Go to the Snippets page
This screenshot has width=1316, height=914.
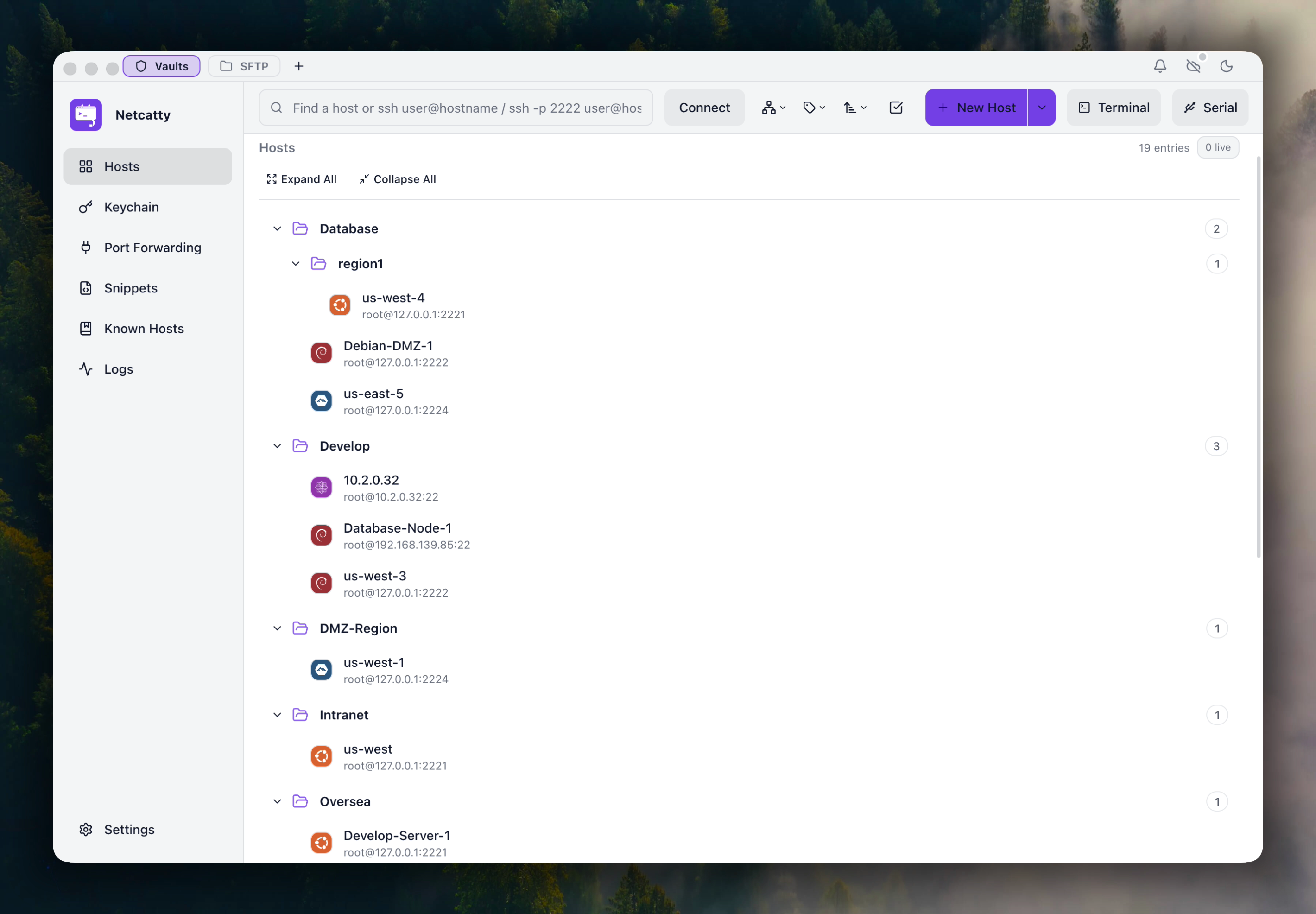tap(131, 288)
